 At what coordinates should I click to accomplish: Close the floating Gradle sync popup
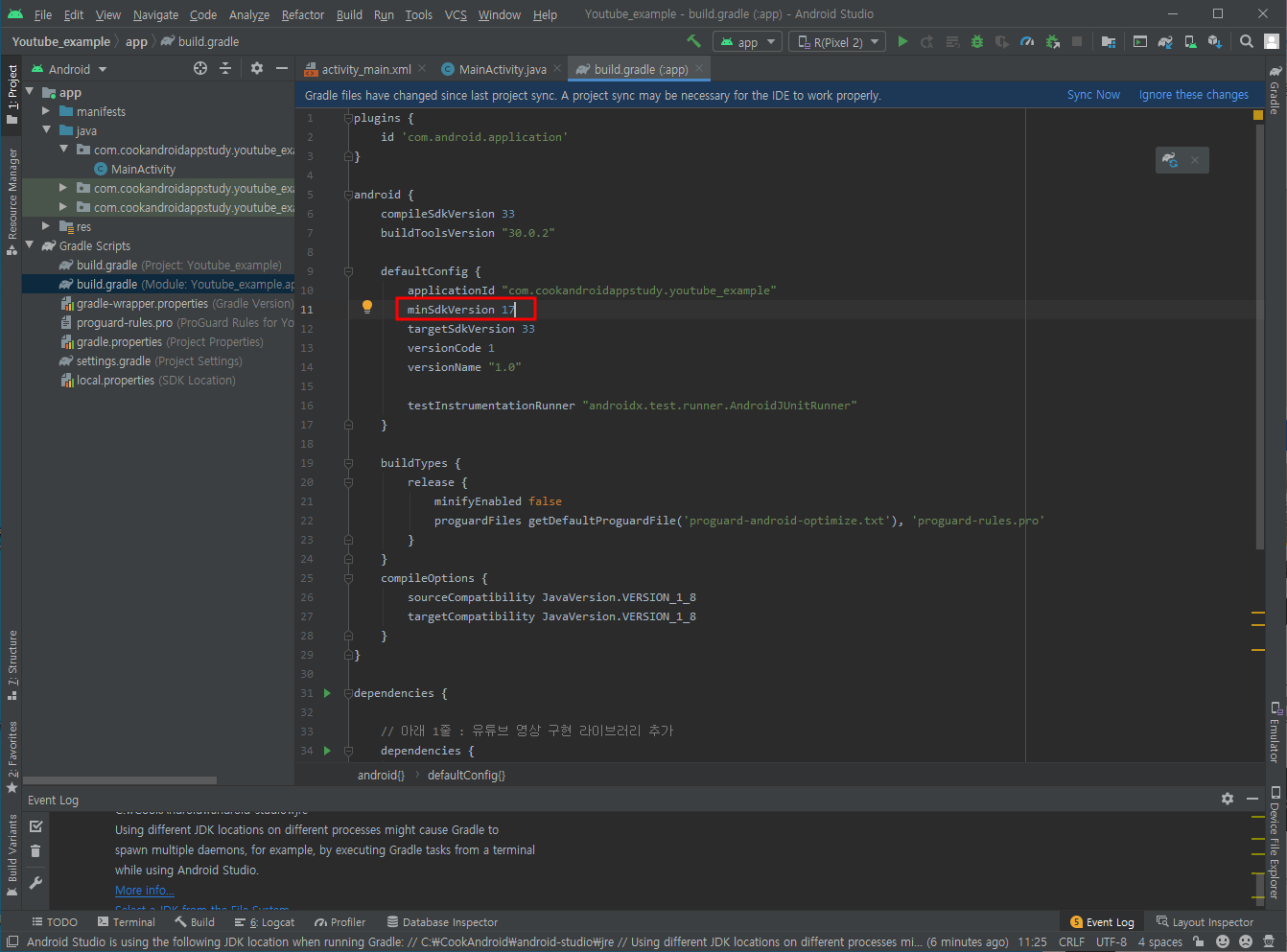(x=1195, y=160)
